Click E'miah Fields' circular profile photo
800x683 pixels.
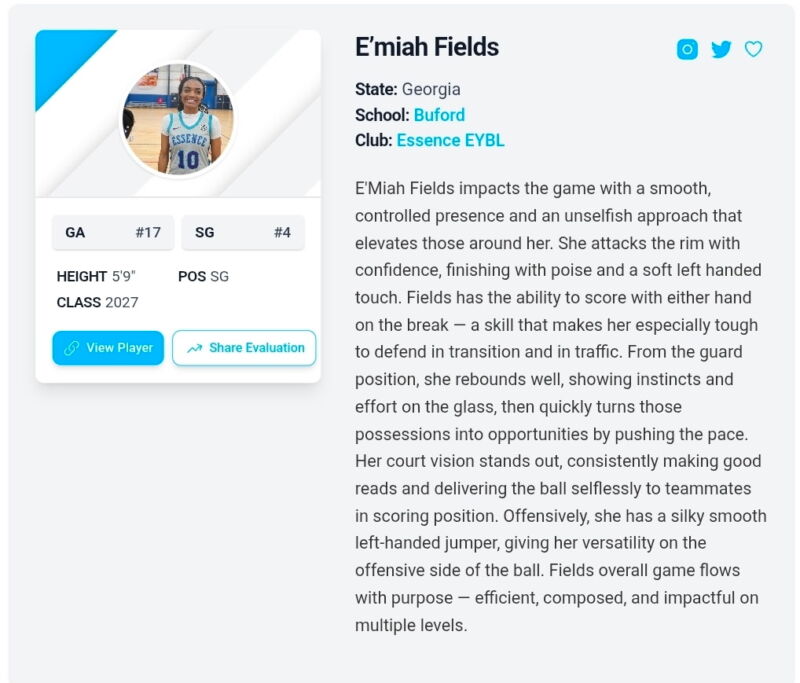(178, 119)
